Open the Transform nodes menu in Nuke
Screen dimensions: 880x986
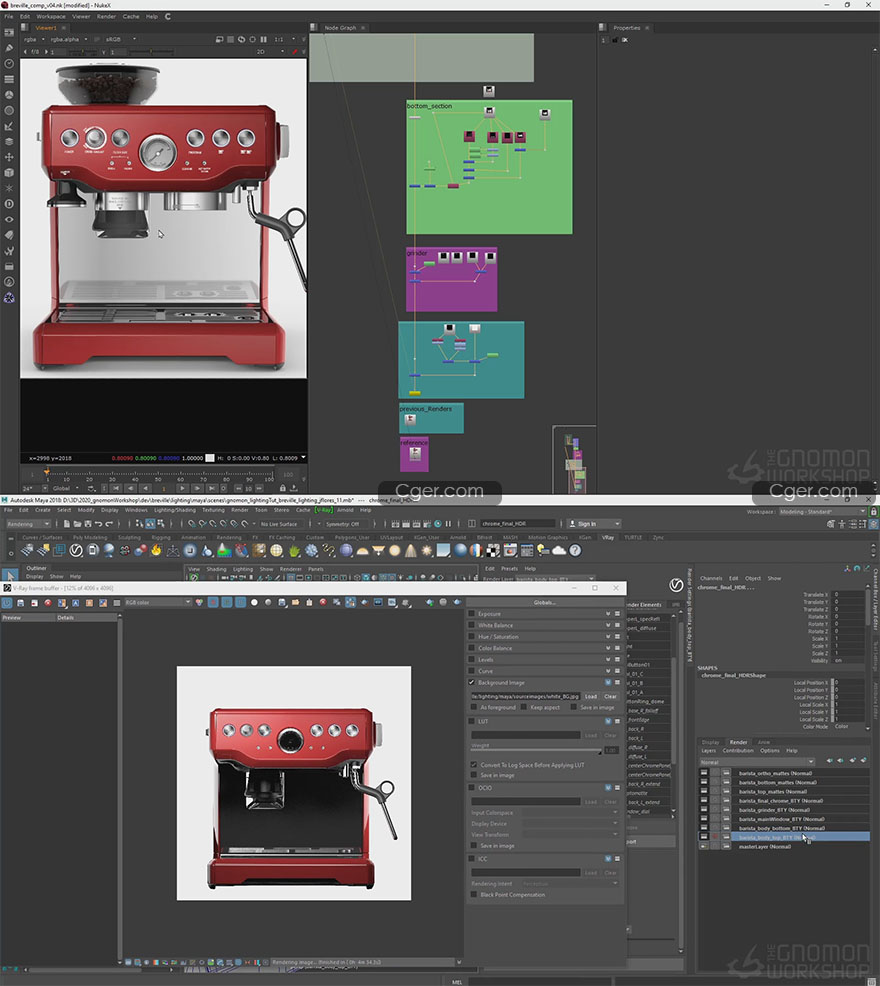pos(9,157)
